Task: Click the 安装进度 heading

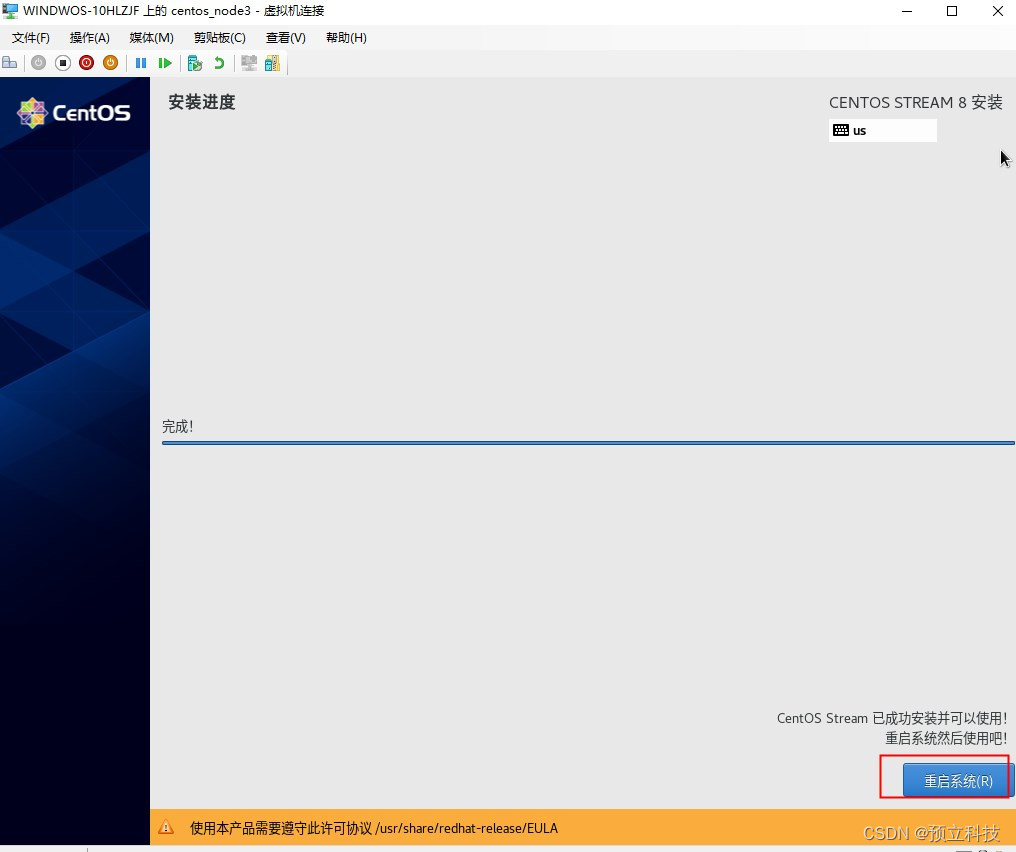Action: point(202,102)
